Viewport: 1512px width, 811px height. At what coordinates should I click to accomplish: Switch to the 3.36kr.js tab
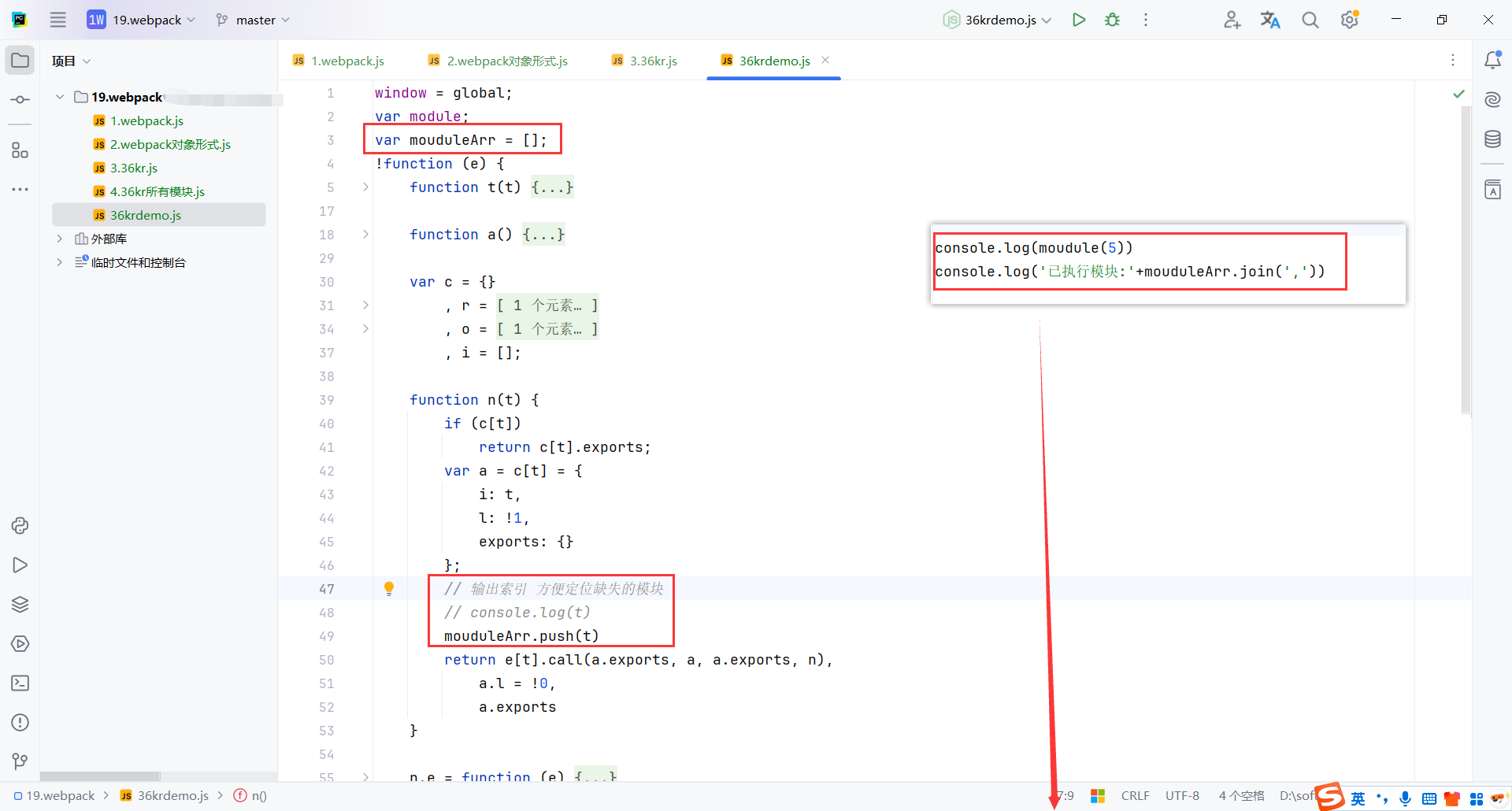tap(652, 60)
